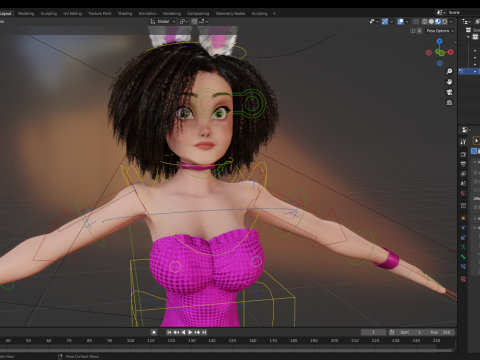Image resolution: width=480 pixels, height=360 pixels.
Task: Open the Modeling workspace tab
Action: (26, 14)
